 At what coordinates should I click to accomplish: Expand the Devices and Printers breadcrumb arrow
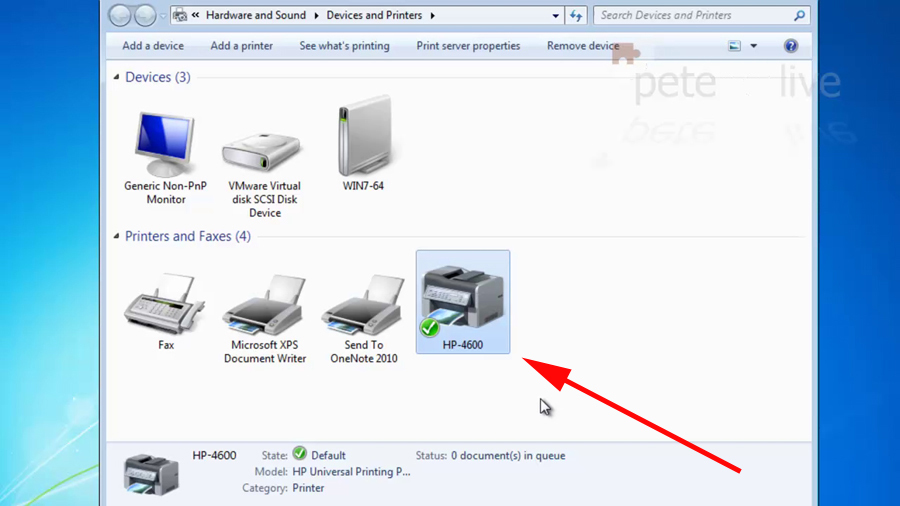pyautogui.click(x=433, y=15)
